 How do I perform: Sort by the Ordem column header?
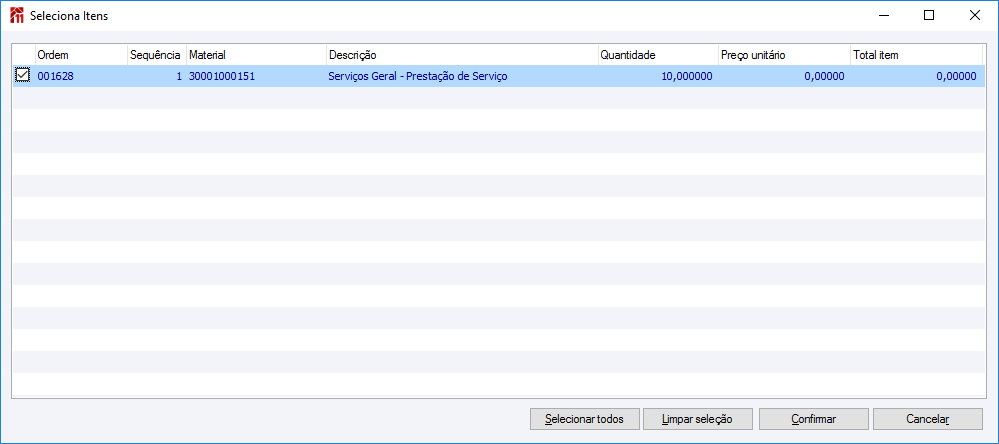pos(80,54)
